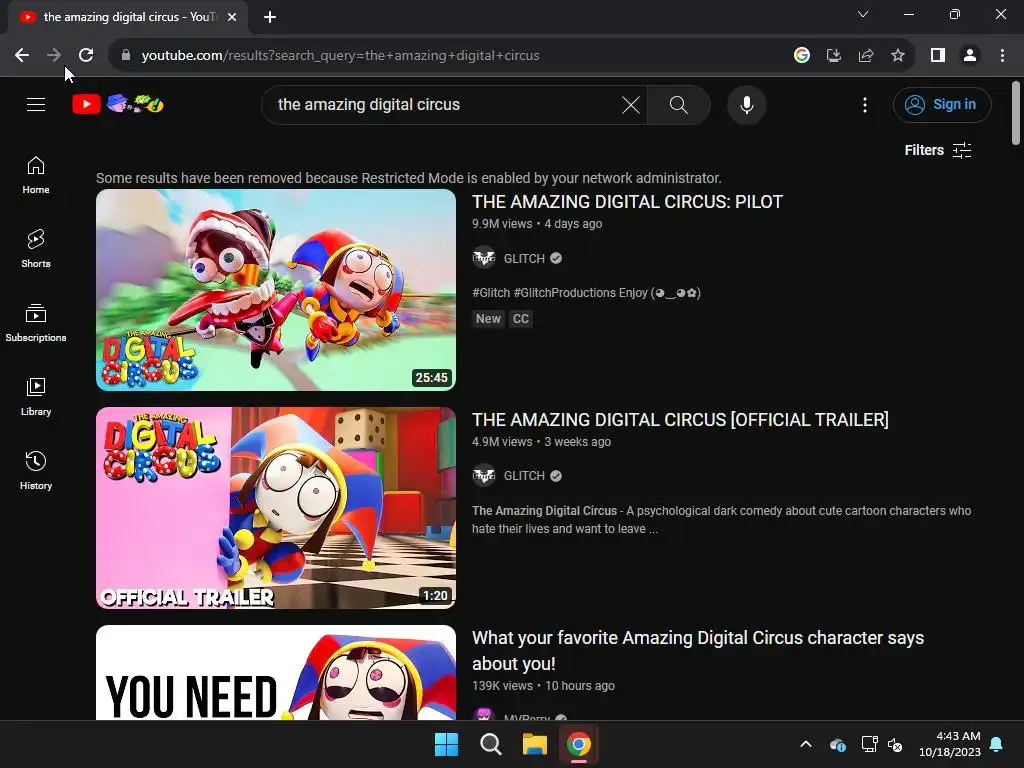Open the notification bell
1024x768 pixels.
pyautogui.click(x=997, y=744)
